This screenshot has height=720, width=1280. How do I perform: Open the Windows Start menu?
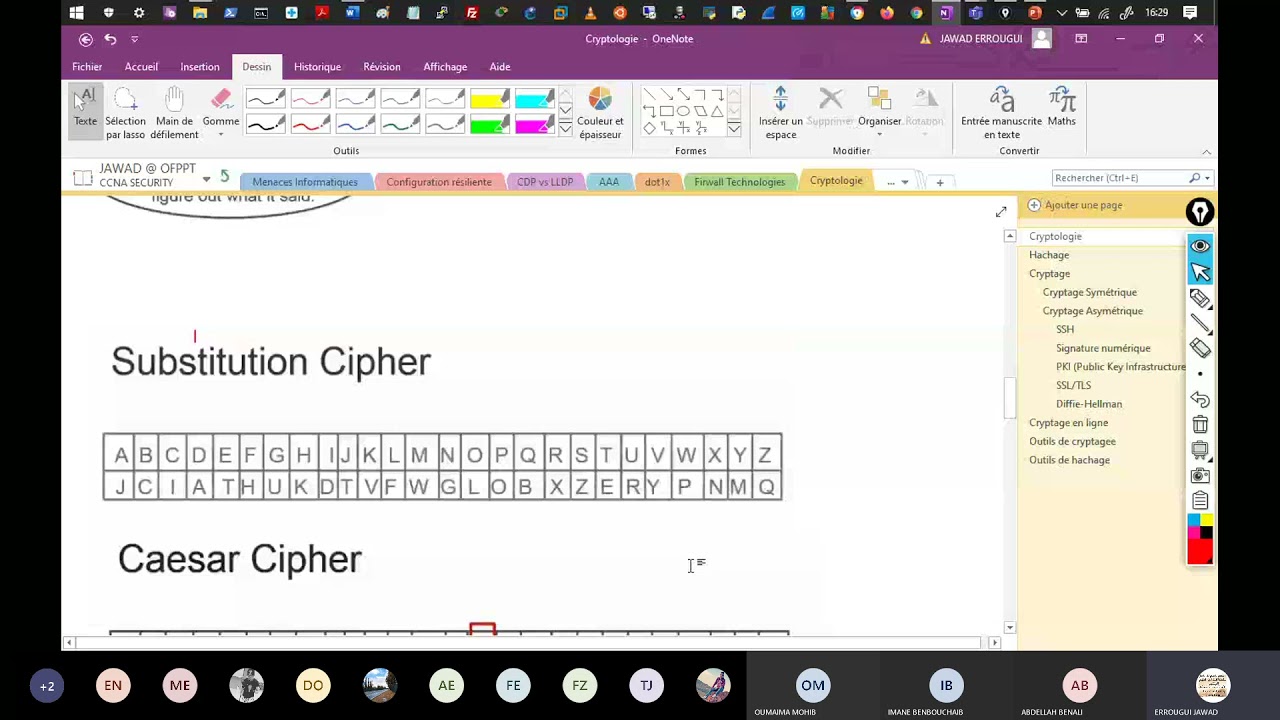[77, 13]
